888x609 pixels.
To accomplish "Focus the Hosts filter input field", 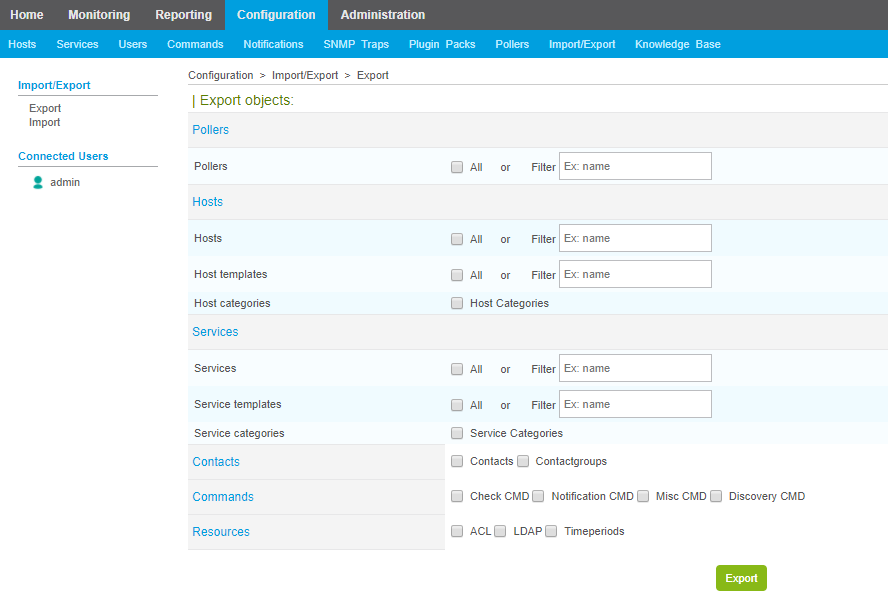I will (635, 238).
